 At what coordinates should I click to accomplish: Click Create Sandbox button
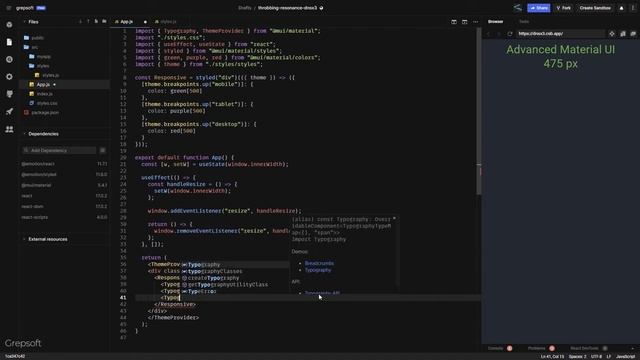[595, 8]
